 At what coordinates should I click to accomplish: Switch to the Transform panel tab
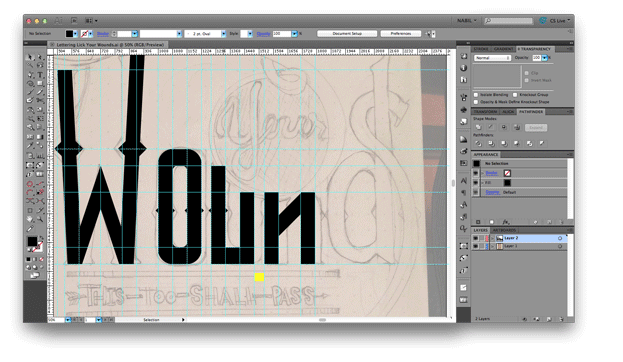point(485,112)
